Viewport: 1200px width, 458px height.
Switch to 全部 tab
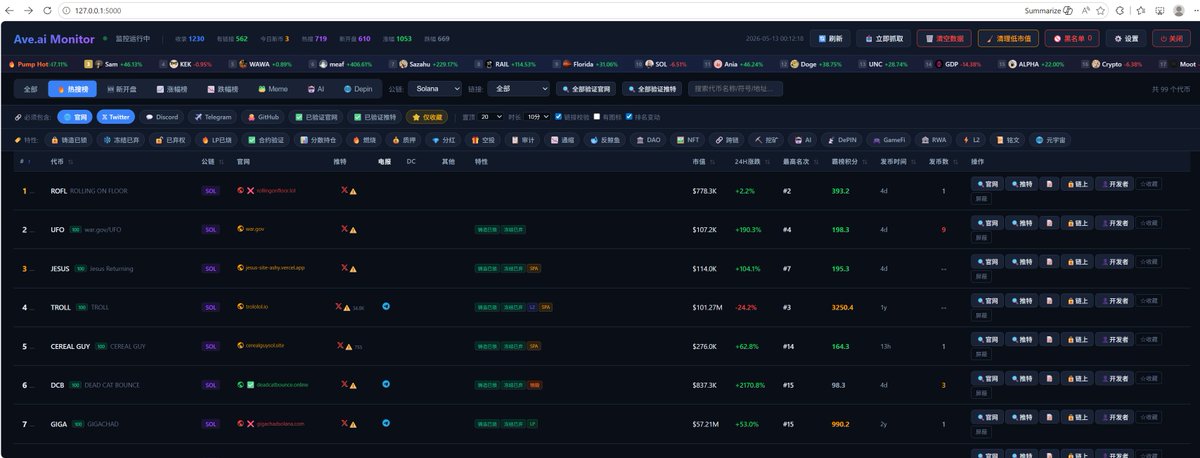click(31, 88)
